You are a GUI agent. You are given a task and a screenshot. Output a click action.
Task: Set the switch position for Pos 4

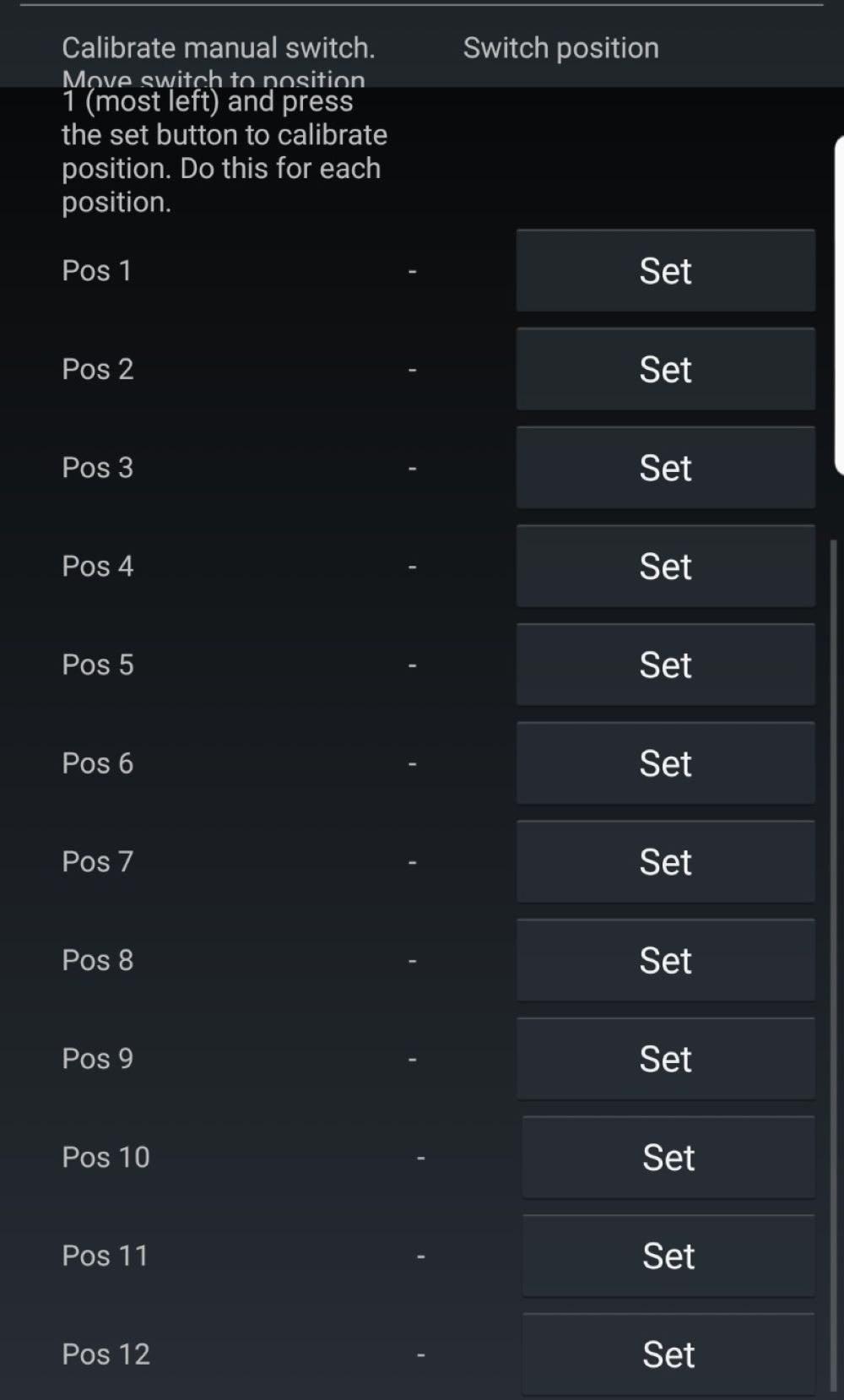[x=665, y=567]
